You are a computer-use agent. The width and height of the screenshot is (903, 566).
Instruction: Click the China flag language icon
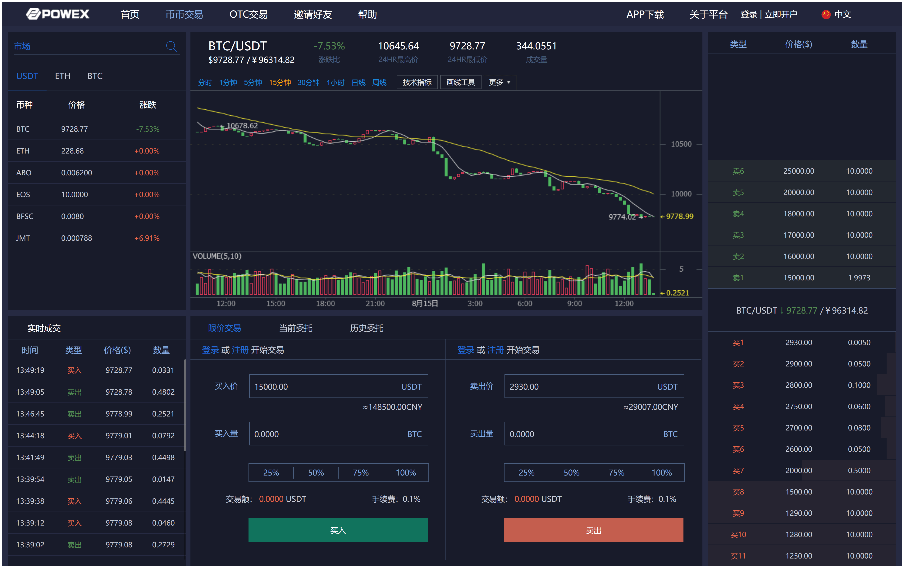(826, 14)
